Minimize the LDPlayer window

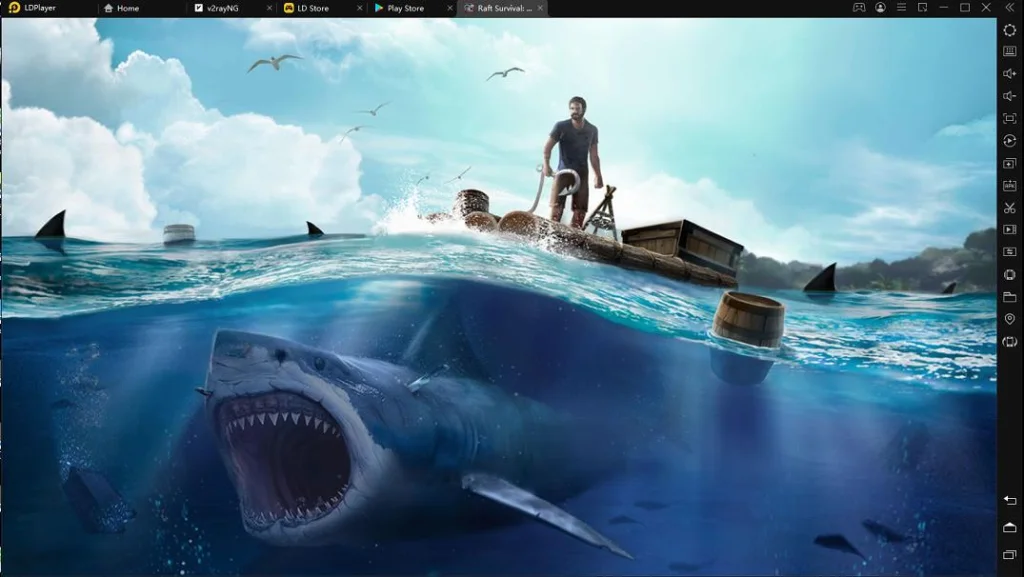pos(944,8)
